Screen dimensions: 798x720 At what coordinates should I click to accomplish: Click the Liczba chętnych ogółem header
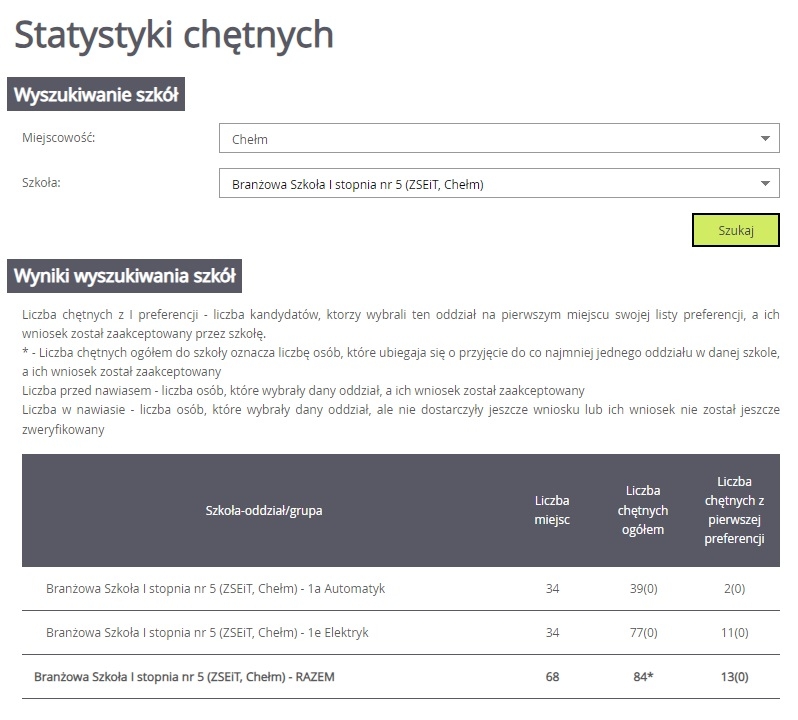(644, 511)
